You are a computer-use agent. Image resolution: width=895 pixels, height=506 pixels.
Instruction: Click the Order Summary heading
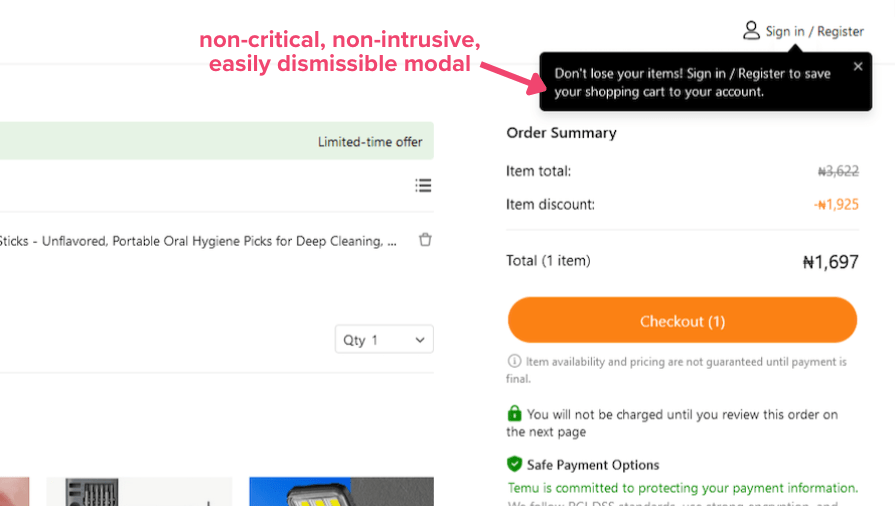(561, 133)
